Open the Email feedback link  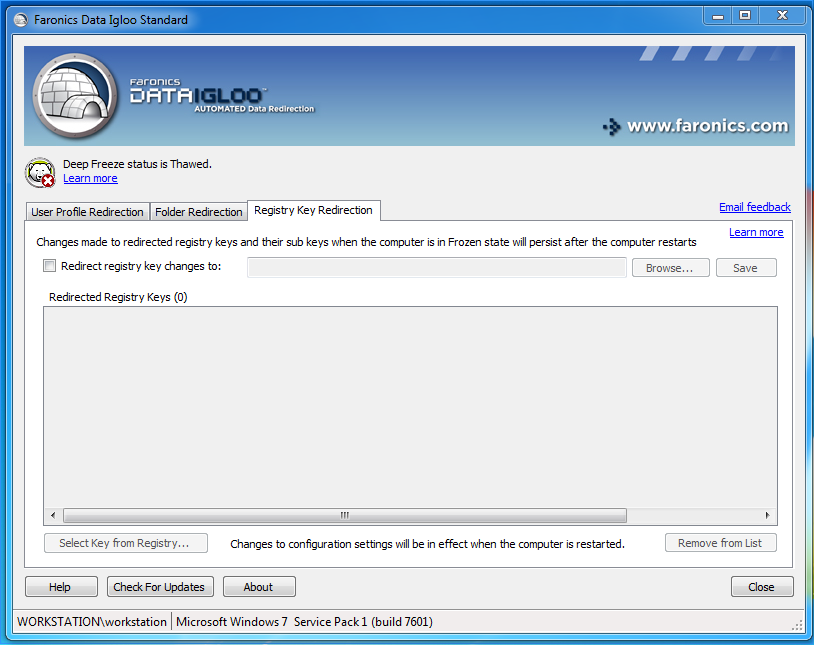pos(754,207)
